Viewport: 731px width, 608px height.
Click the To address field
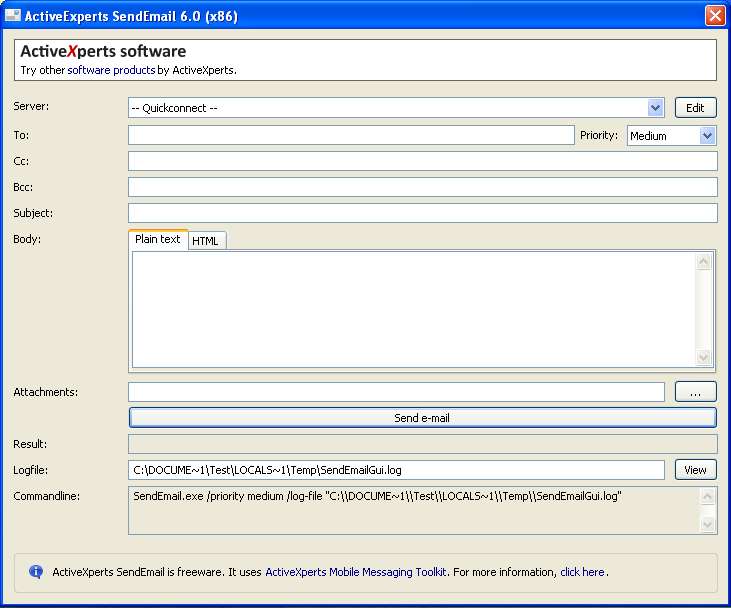(x=351, y=135)
